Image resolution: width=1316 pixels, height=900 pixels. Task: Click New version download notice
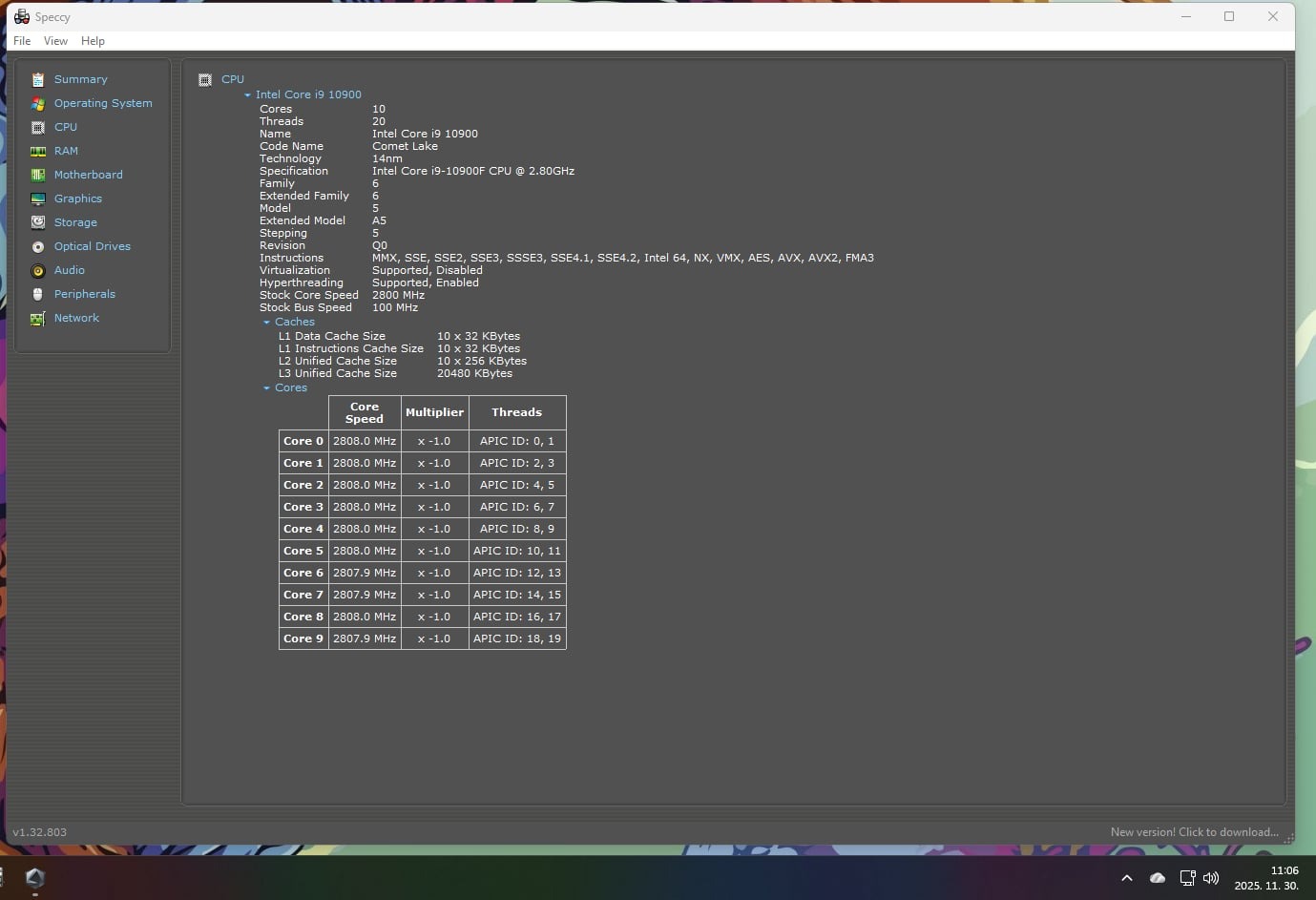click(1194, 832)
